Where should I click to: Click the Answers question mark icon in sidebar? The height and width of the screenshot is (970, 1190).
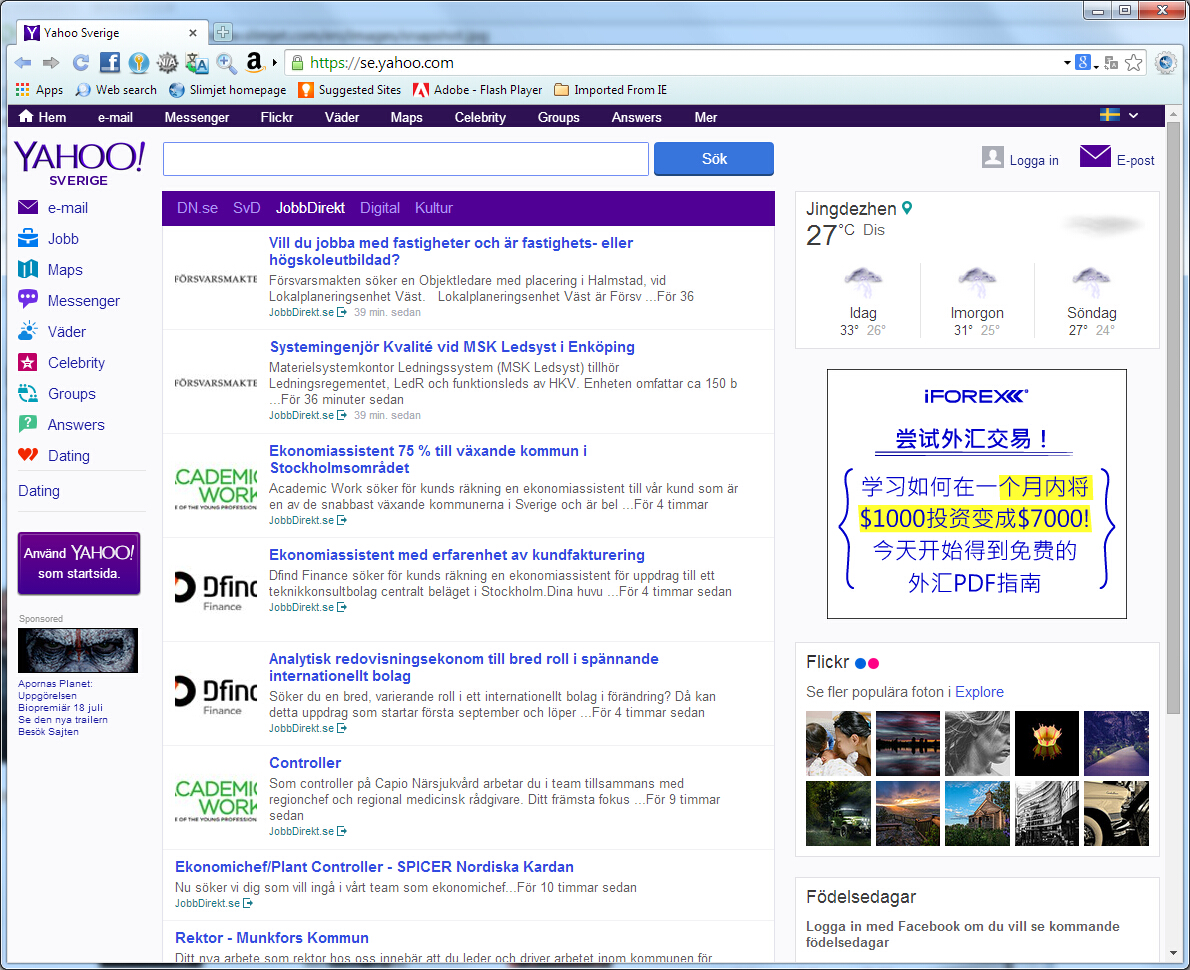[x=28, y=424]
